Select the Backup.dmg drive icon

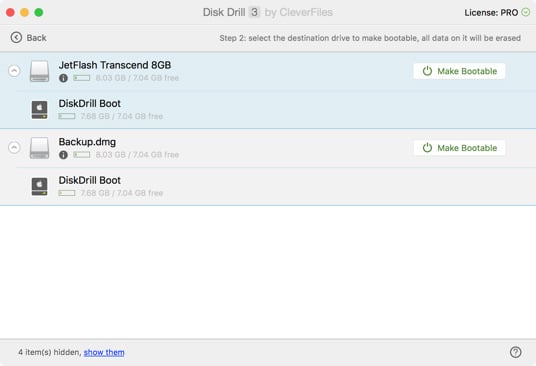[39, 148]
